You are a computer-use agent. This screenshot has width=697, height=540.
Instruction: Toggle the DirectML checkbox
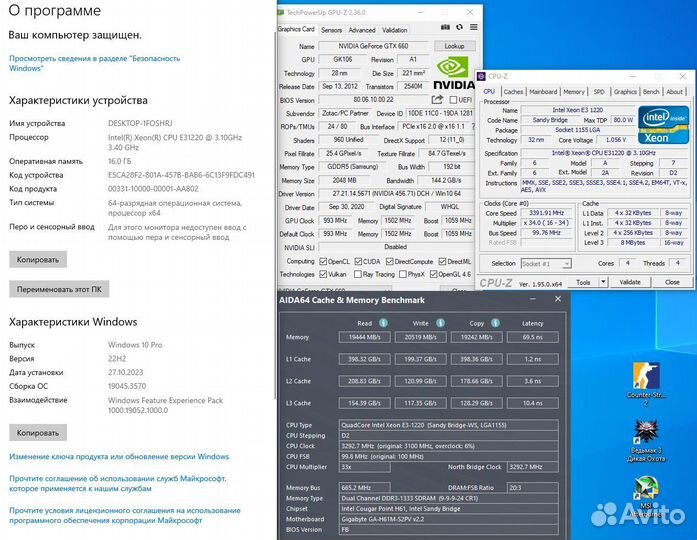[442, 261]
